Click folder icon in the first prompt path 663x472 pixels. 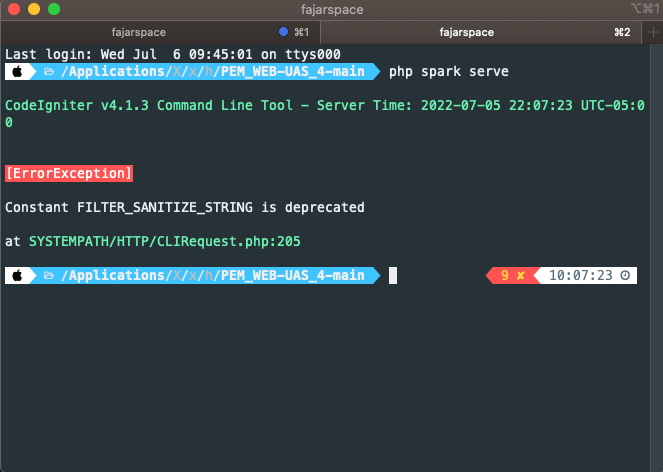click(x=49, y=71)
